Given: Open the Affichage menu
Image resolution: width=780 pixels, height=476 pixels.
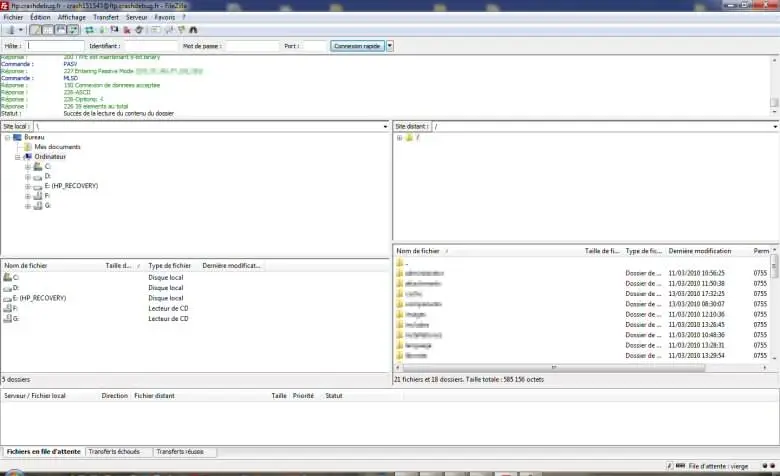Looking at the screenshot, I should [x=72, y=17].
